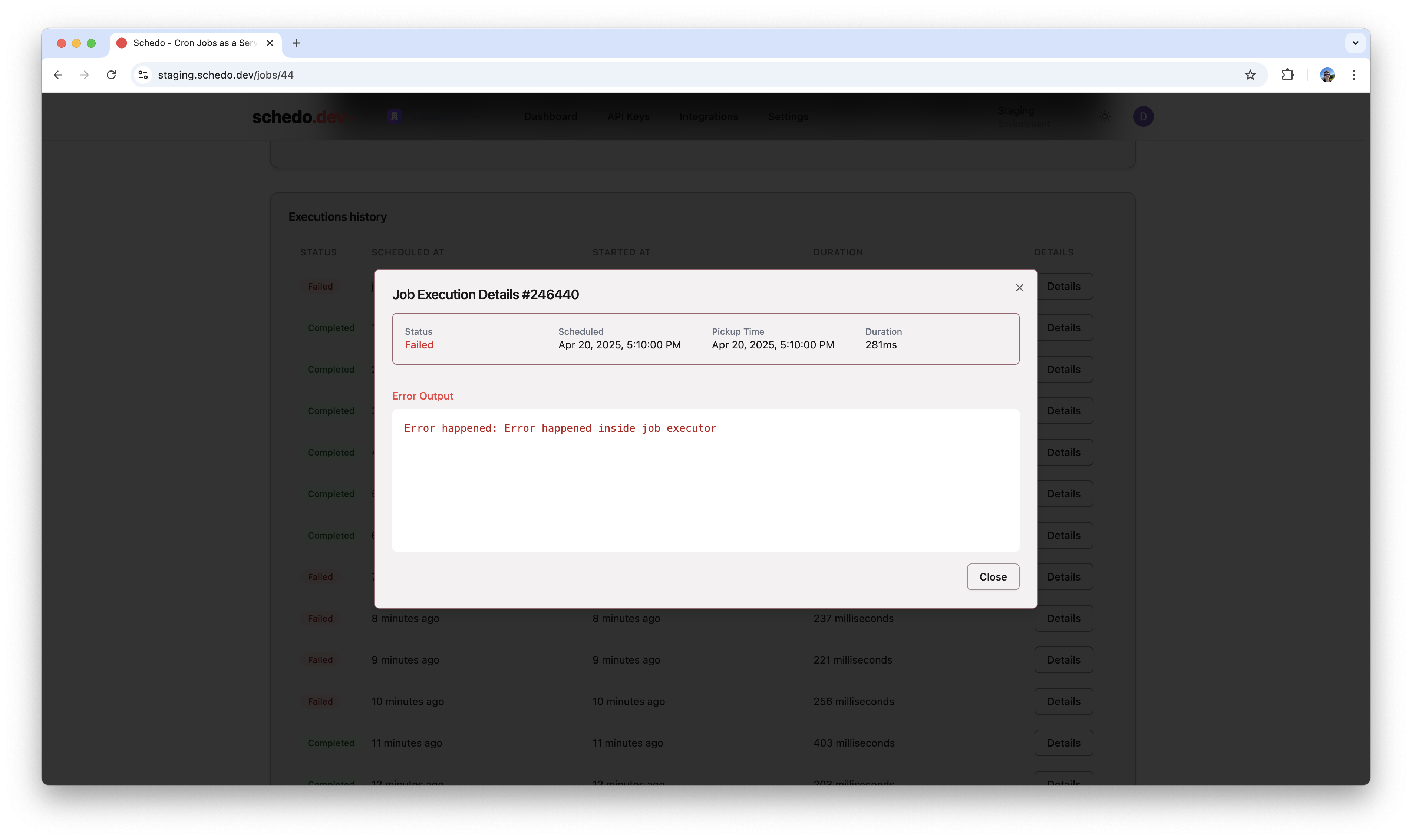Open the Chrome three-dot menu
The image size is (1412, 840).
coord(1354,75)
